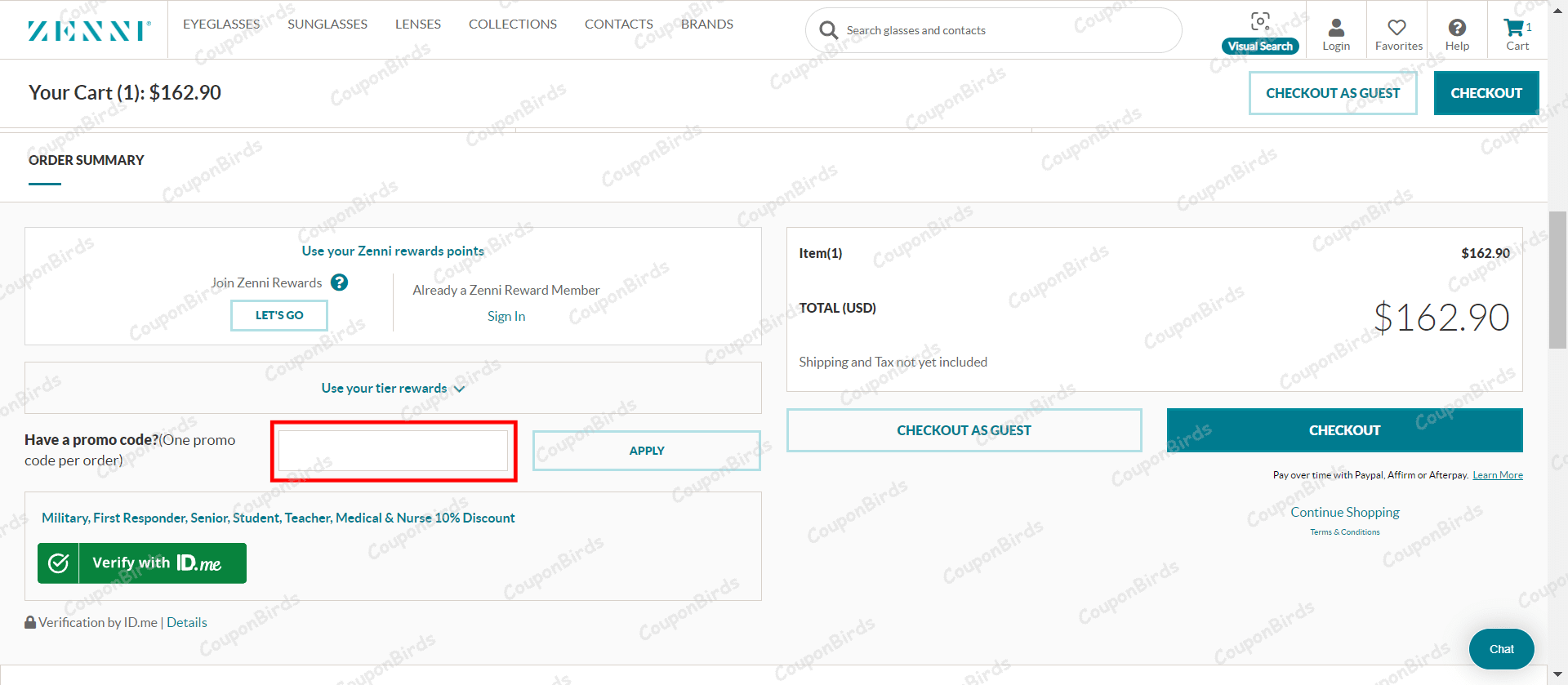Click the Zenni logo
The height and width of the screenshot is (685, 1568).
[x=89, y=31]
